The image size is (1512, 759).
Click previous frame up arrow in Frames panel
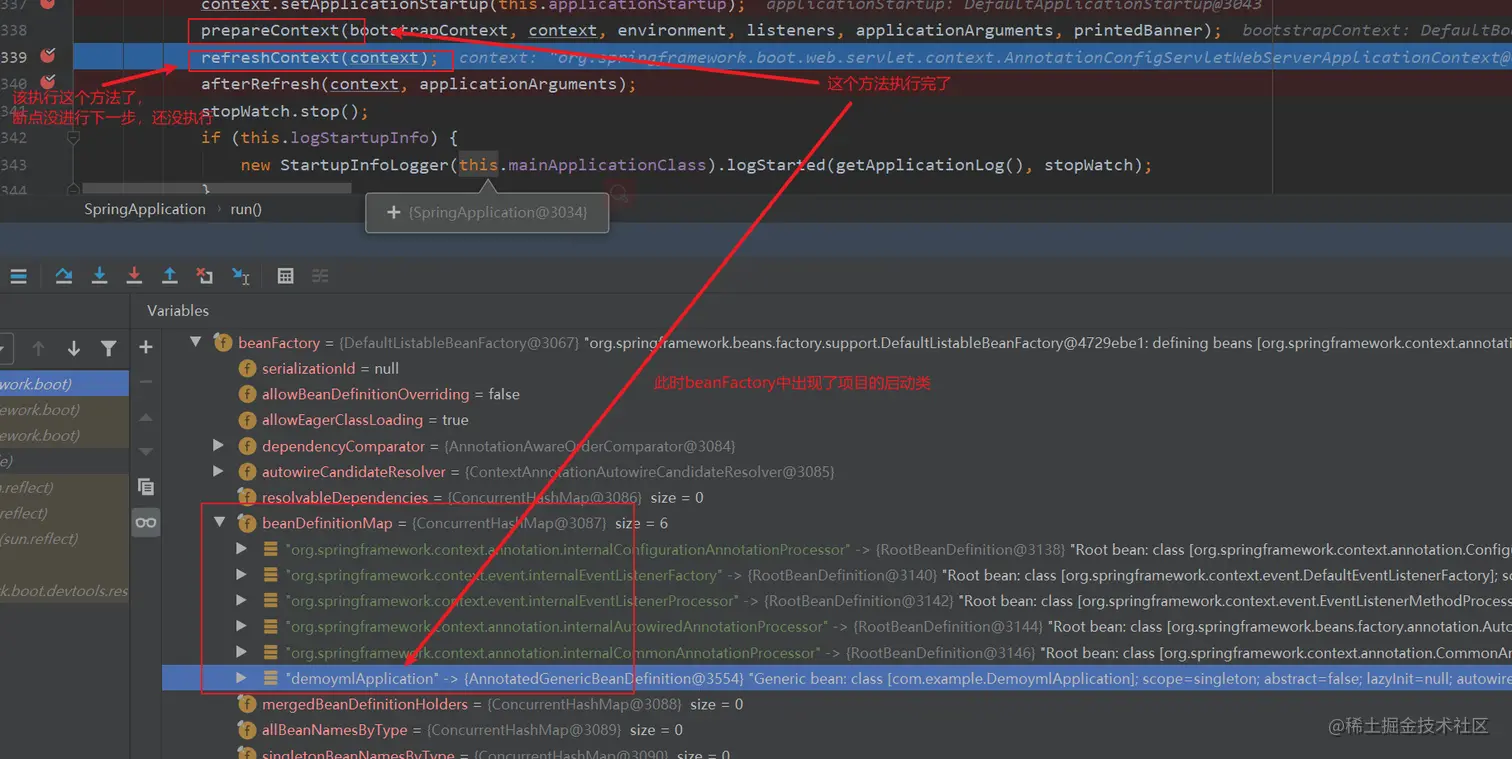click(38, 348)
